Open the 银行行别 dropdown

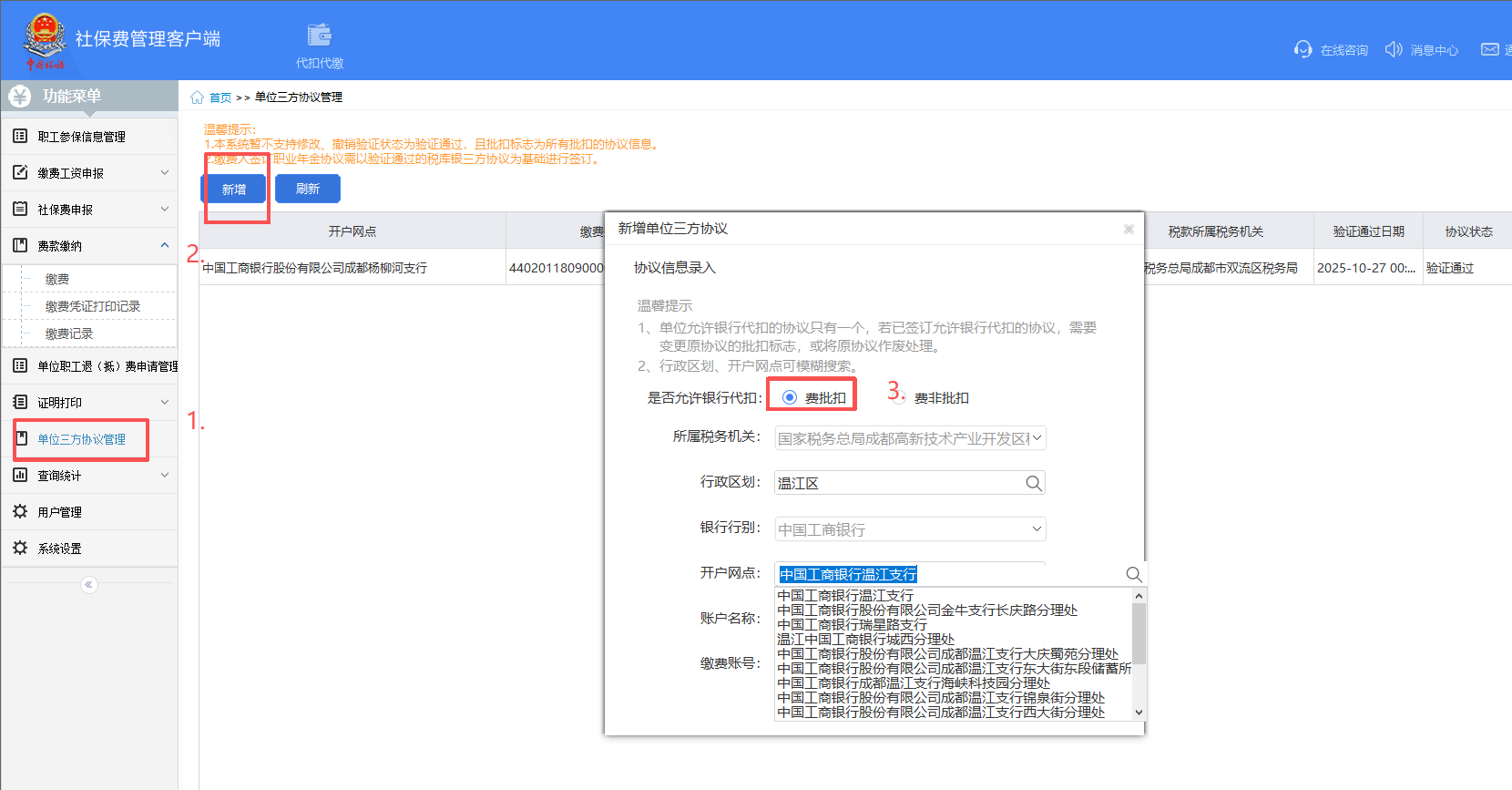[1036, 529]
